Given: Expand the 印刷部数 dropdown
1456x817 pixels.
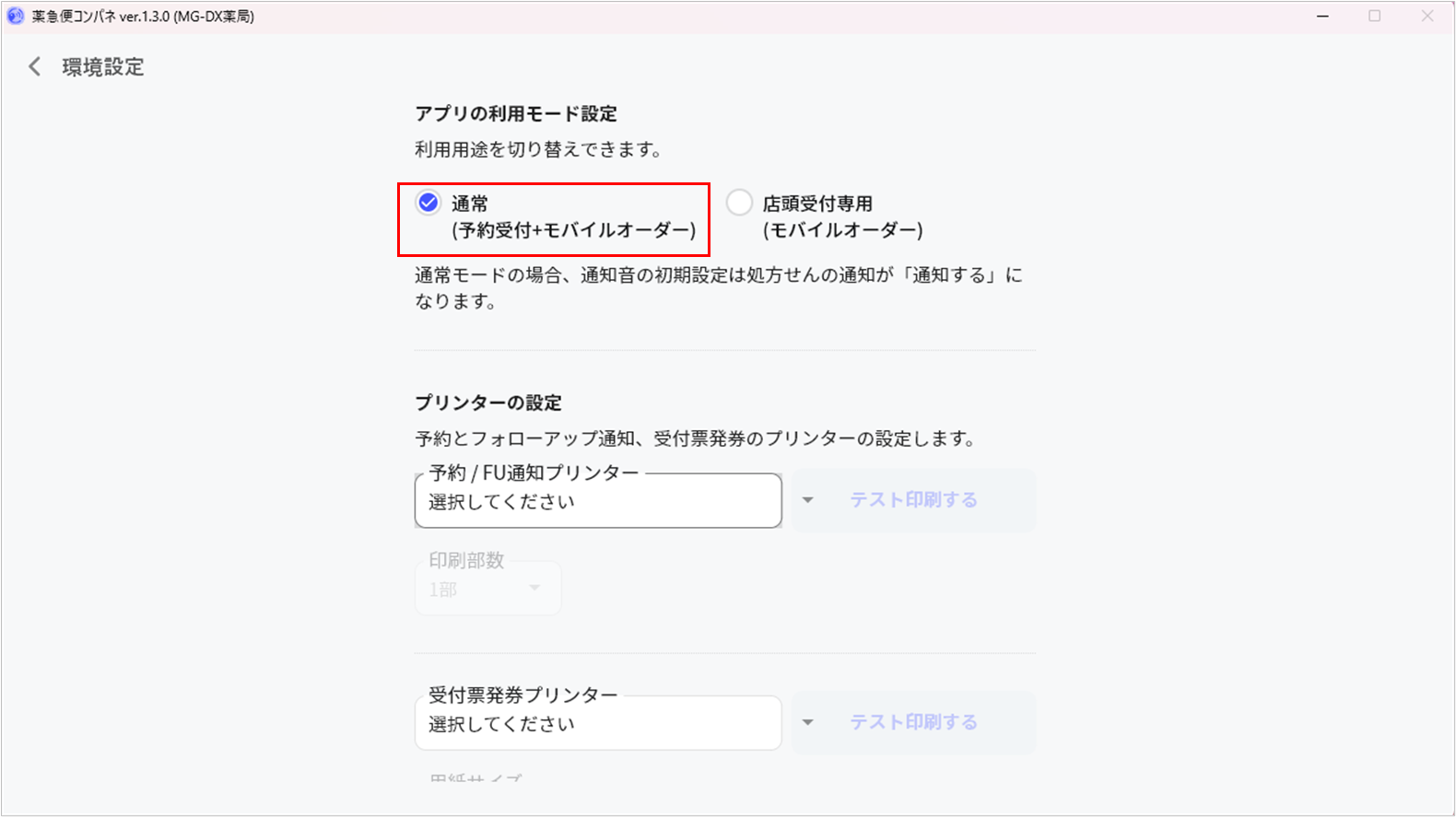Looking at the screenshot, I should [487, 589].
